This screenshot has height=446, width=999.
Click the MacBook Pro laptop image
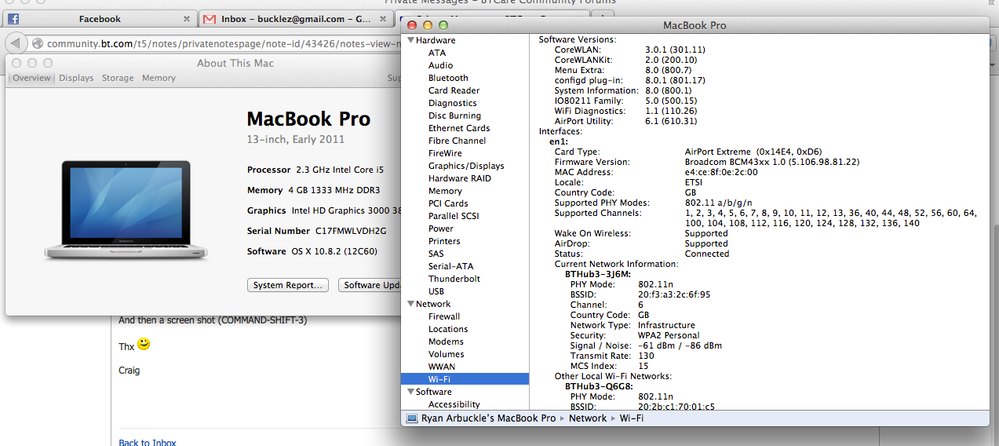(x=126, y=210)
